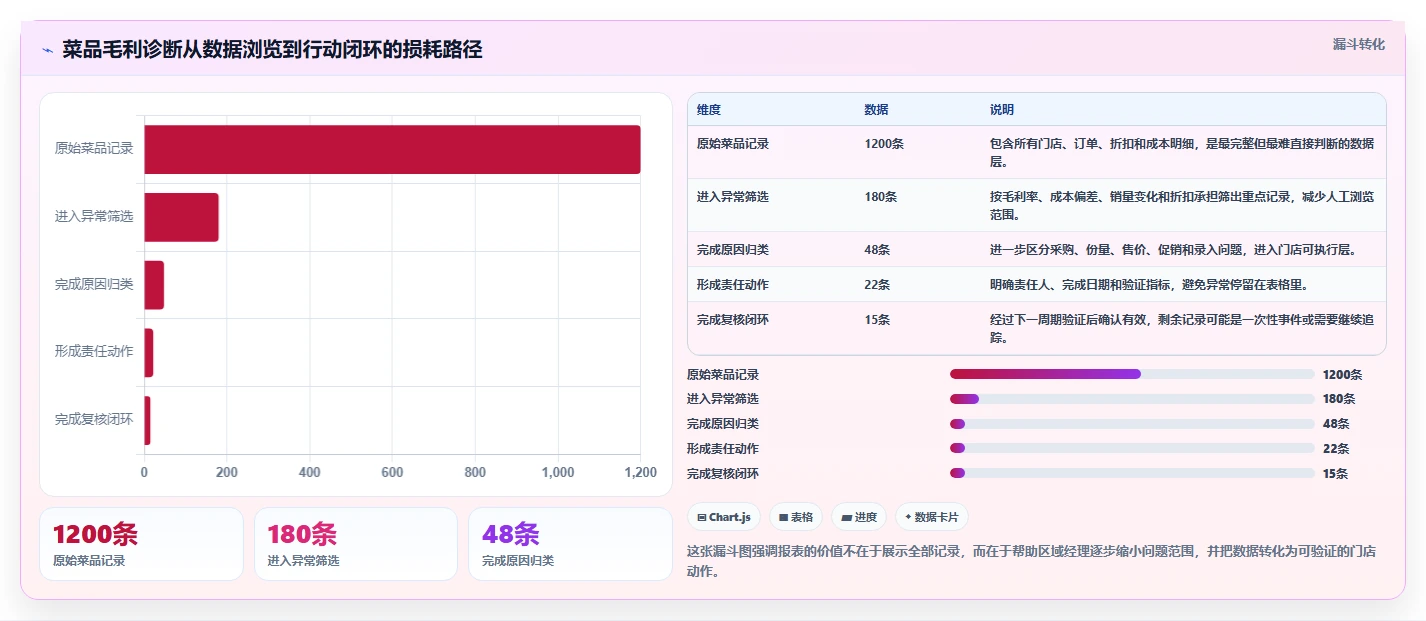Click the 22条 table cell
The height and width of the screenshot is (621, 1426).
(877, 284)
